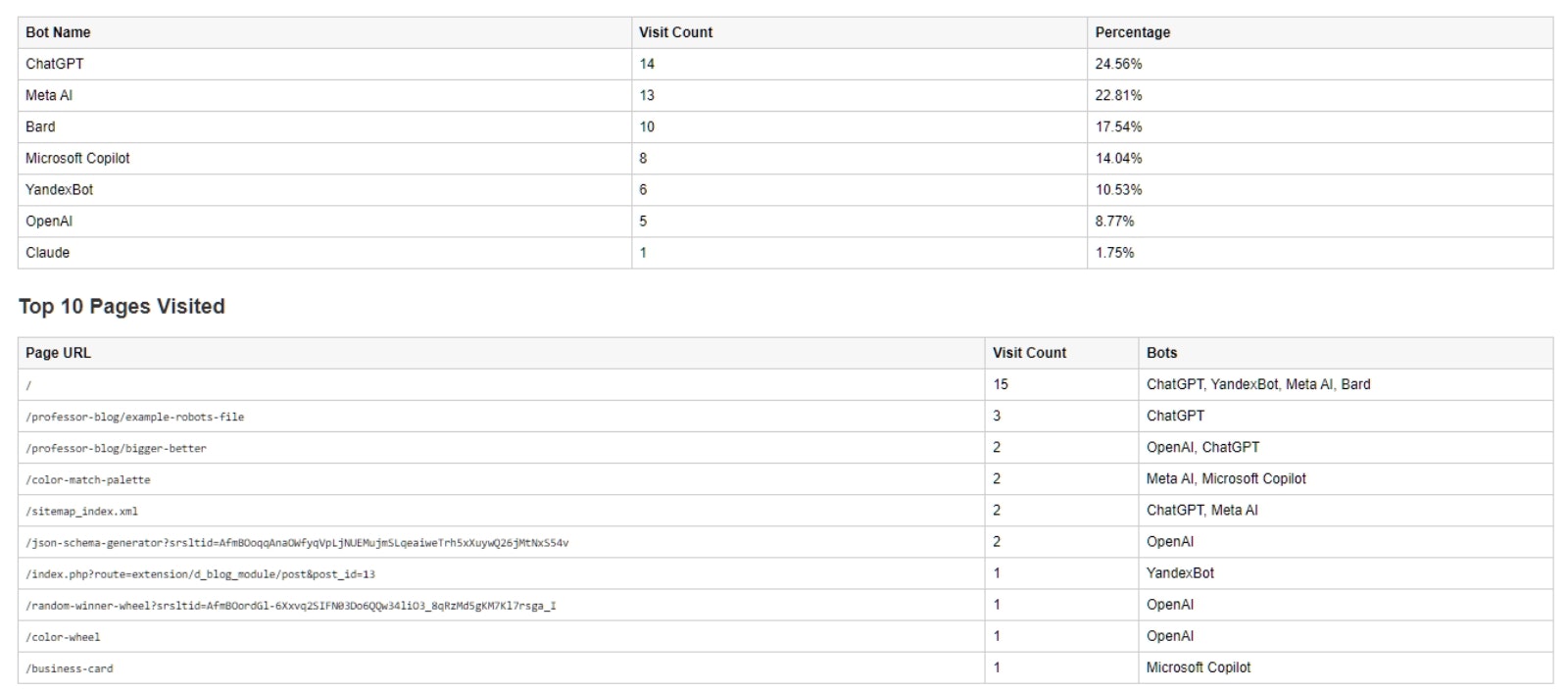
Task: Select visit count "2" in json-schema-generator row
Action: click(x=997, y=541)
